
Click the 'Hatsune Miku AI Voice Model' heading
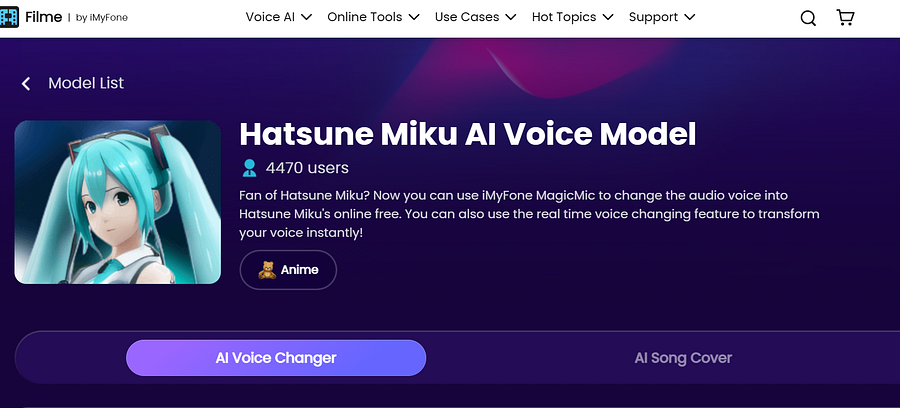[468, 134]
